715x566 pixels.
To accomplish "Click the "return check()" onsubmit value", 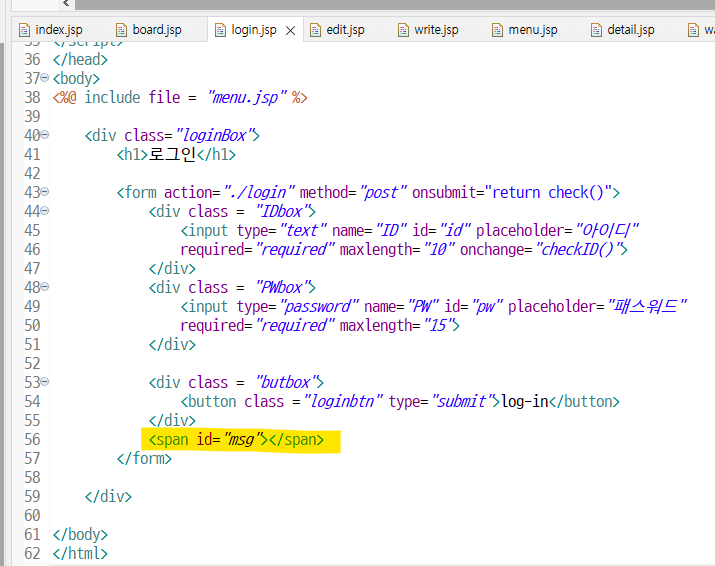I will 548,192.
